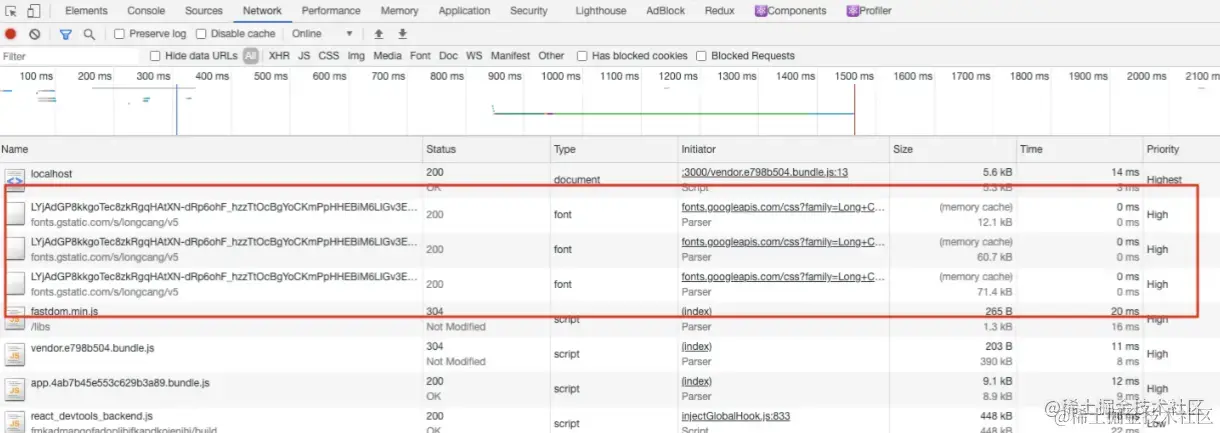The width and height of the screenshot is (1220, 433).
Task: Sort requests by the Status column header
Action: tap(487, 149)
